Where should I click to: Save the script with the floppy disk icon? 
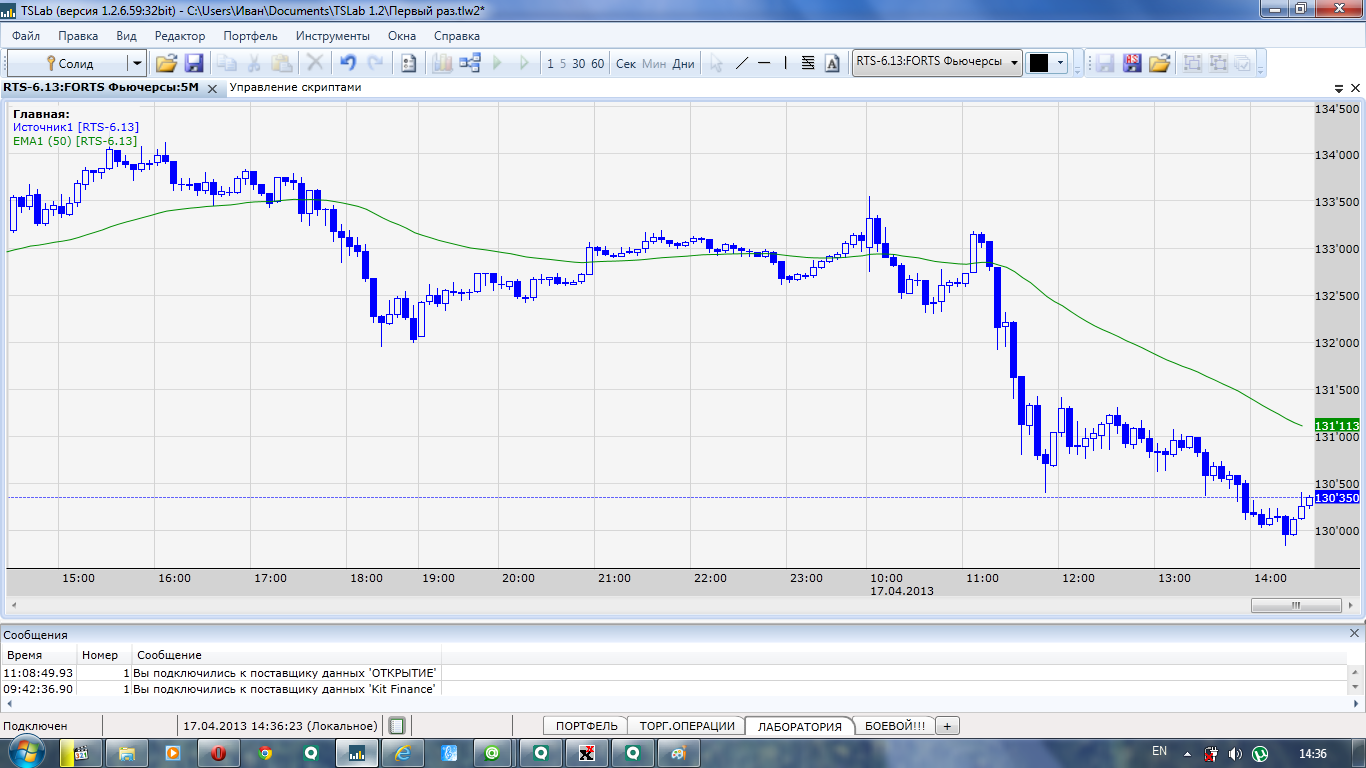(194, 63)
